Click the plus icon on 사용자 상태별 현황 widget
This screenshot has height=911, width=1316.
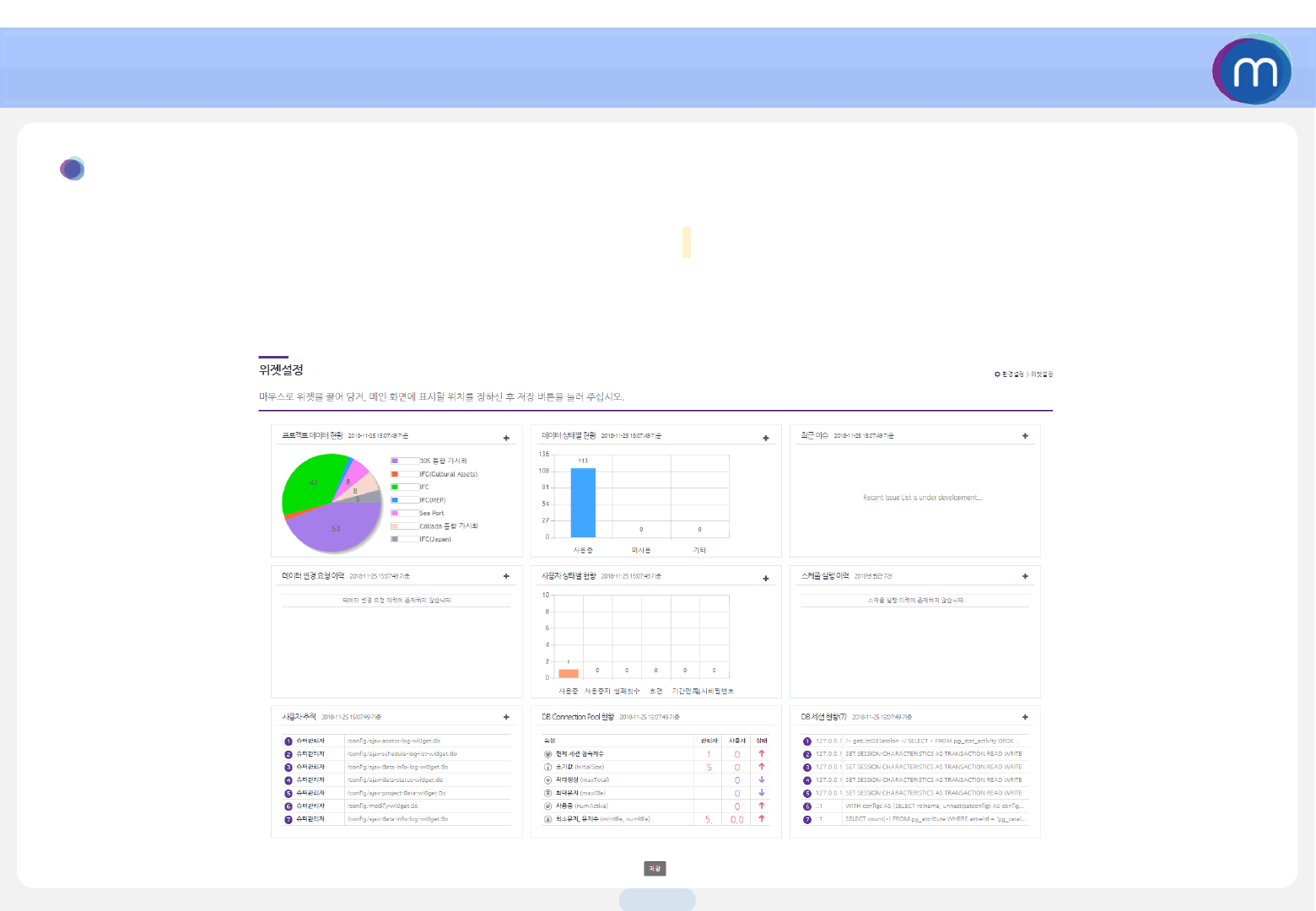pos(766,579)
